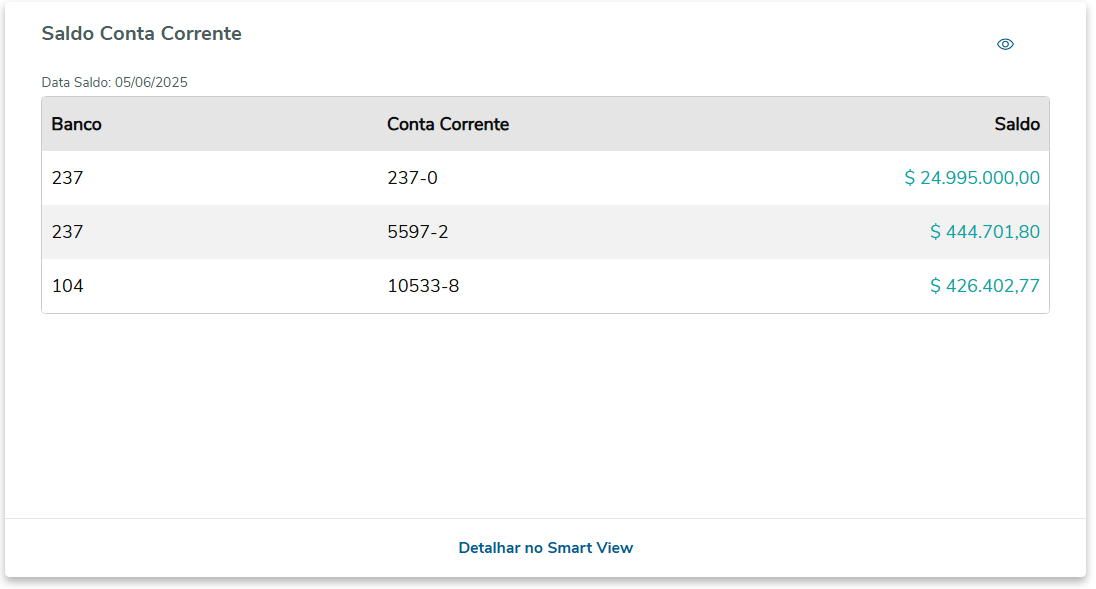
Task: Select the table row for account 5597-2
Action: click(x=650, y=233)
